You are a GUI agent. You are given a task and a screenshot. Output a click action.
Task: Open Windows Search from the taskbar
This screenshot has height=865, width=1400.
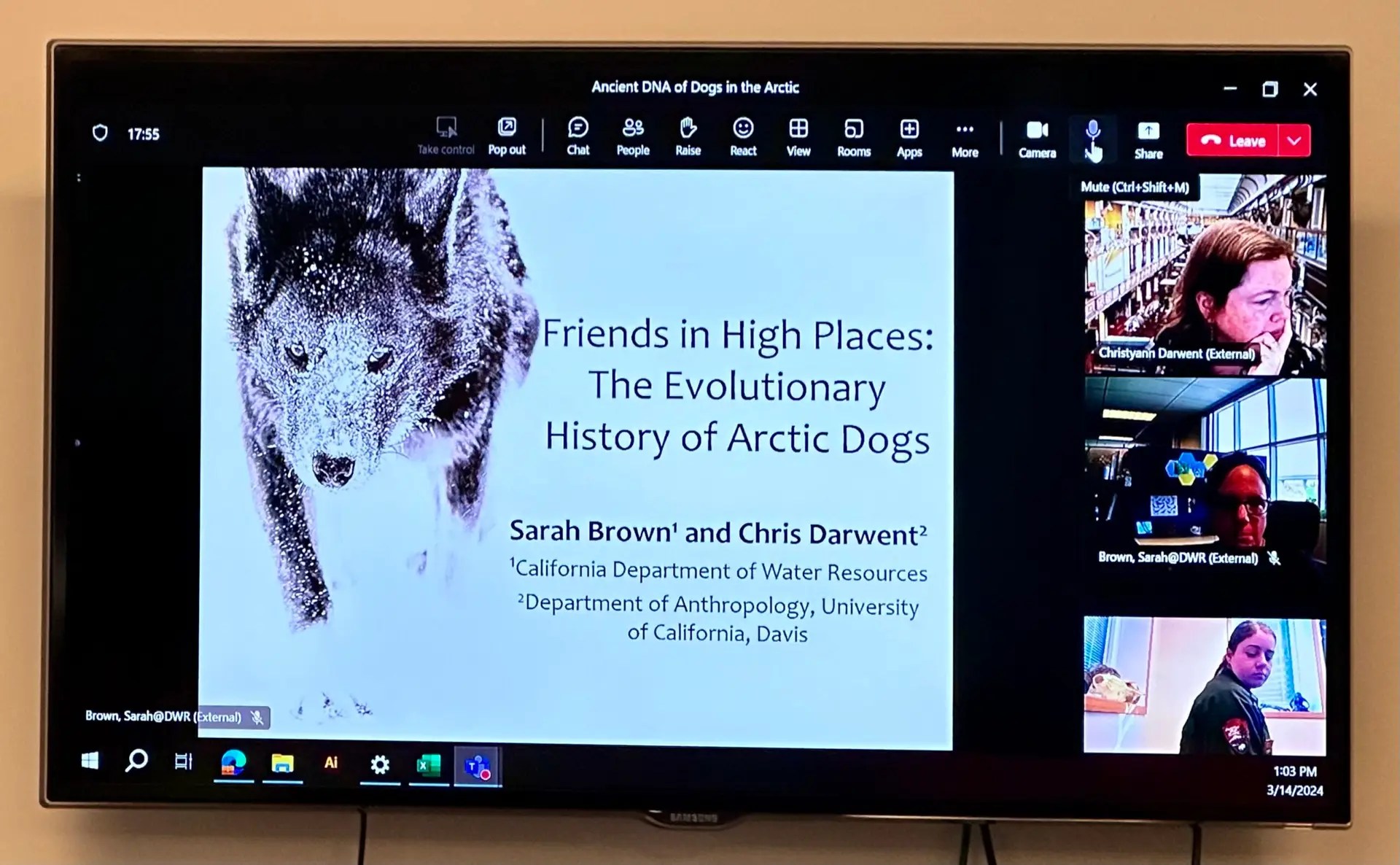pyautogui.click(x=137, y=763)
